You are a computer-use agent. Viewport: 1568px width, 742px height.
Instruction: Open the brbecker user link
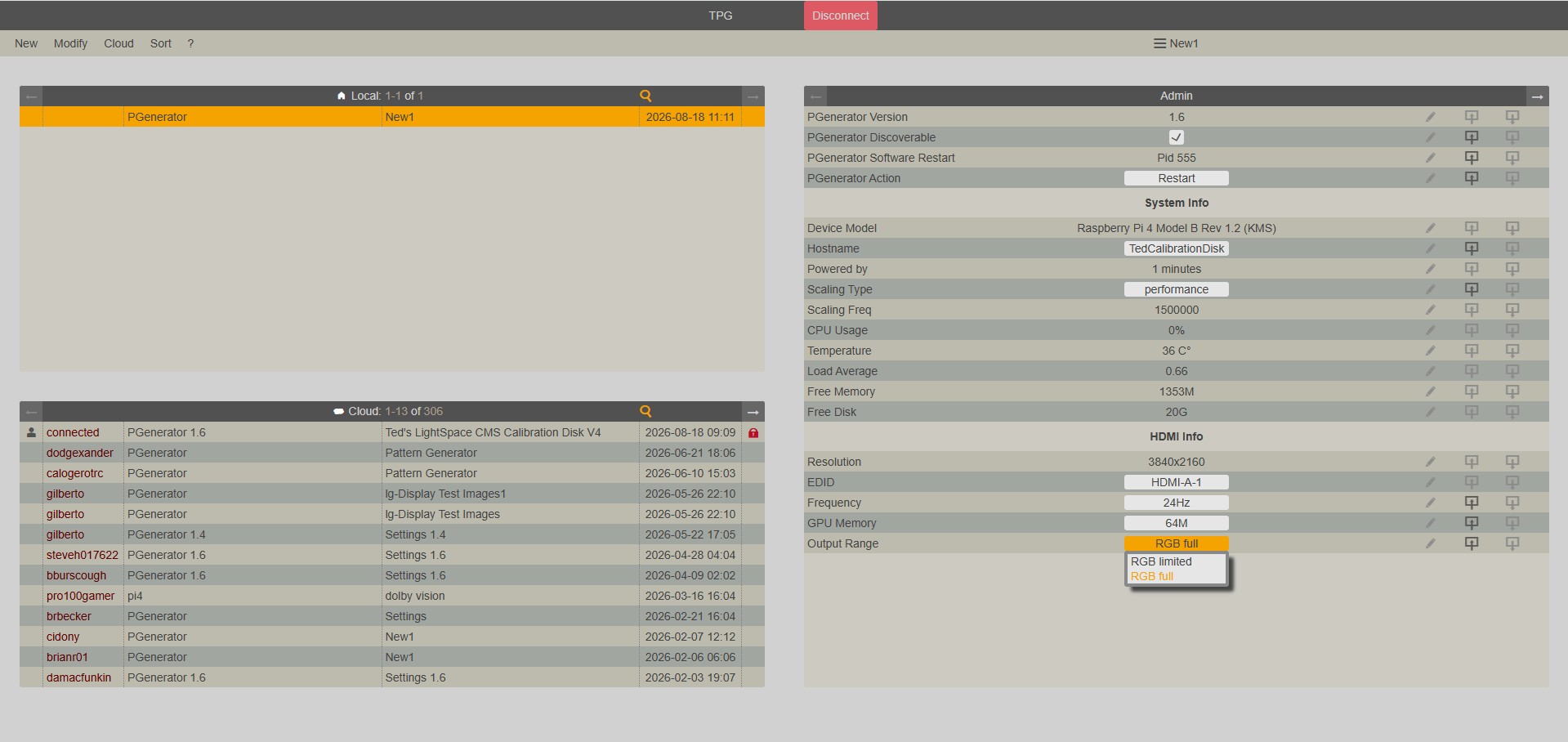point(69,616)
